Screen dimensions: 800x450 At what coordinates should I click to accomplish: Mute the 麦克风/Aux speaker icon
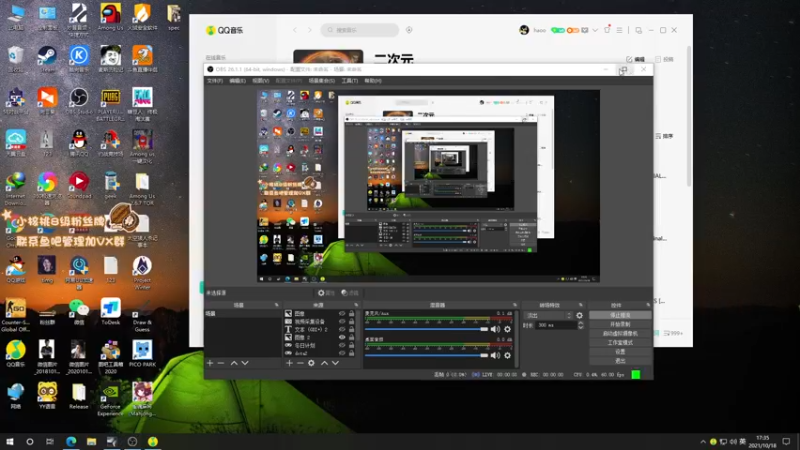495,329
